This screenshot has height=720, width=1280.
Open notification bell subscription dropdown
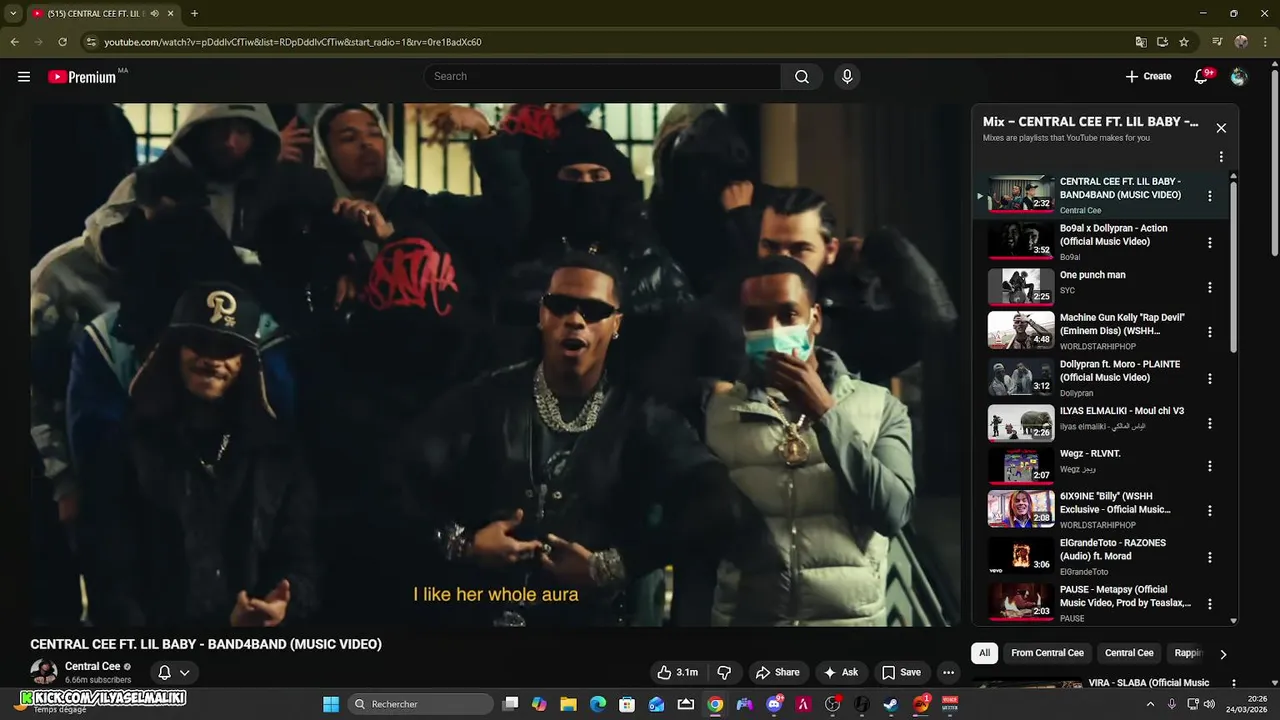coord(174,673)
